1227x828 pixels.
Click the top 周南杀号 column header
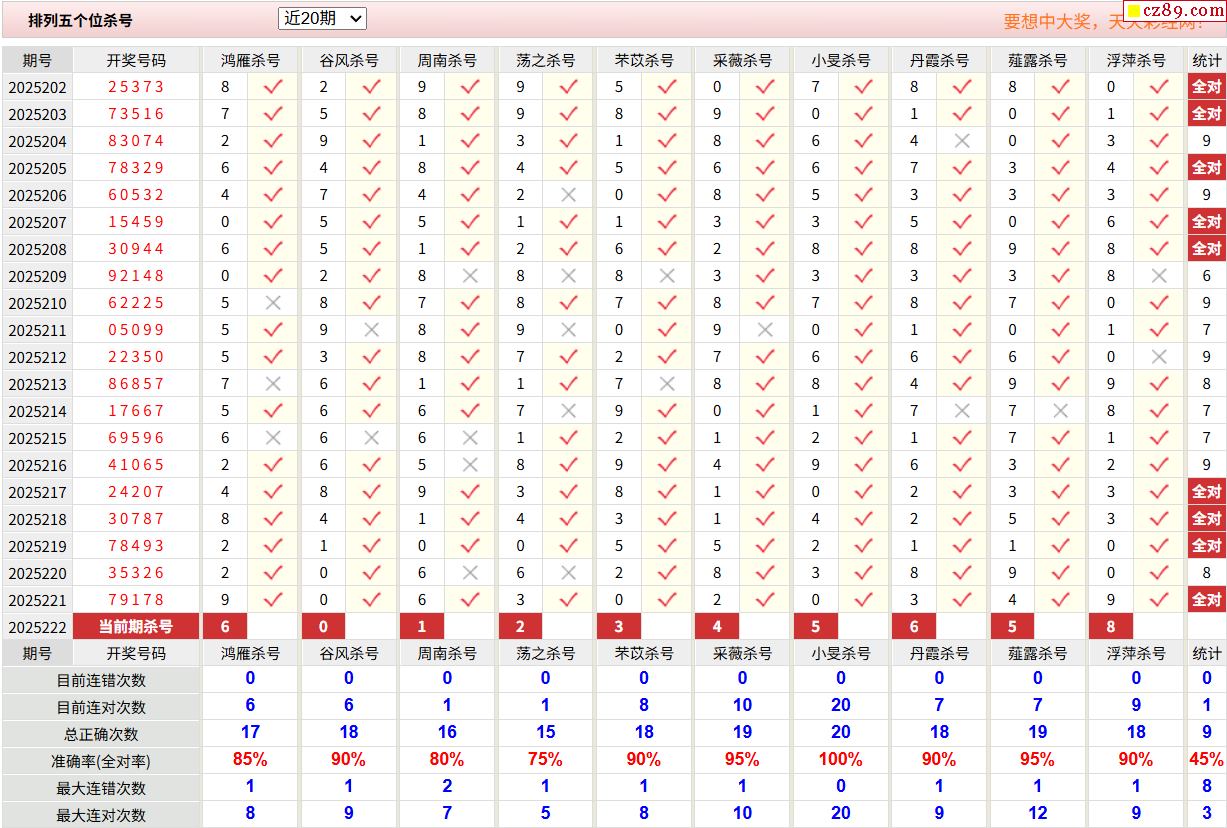(447, 60)
